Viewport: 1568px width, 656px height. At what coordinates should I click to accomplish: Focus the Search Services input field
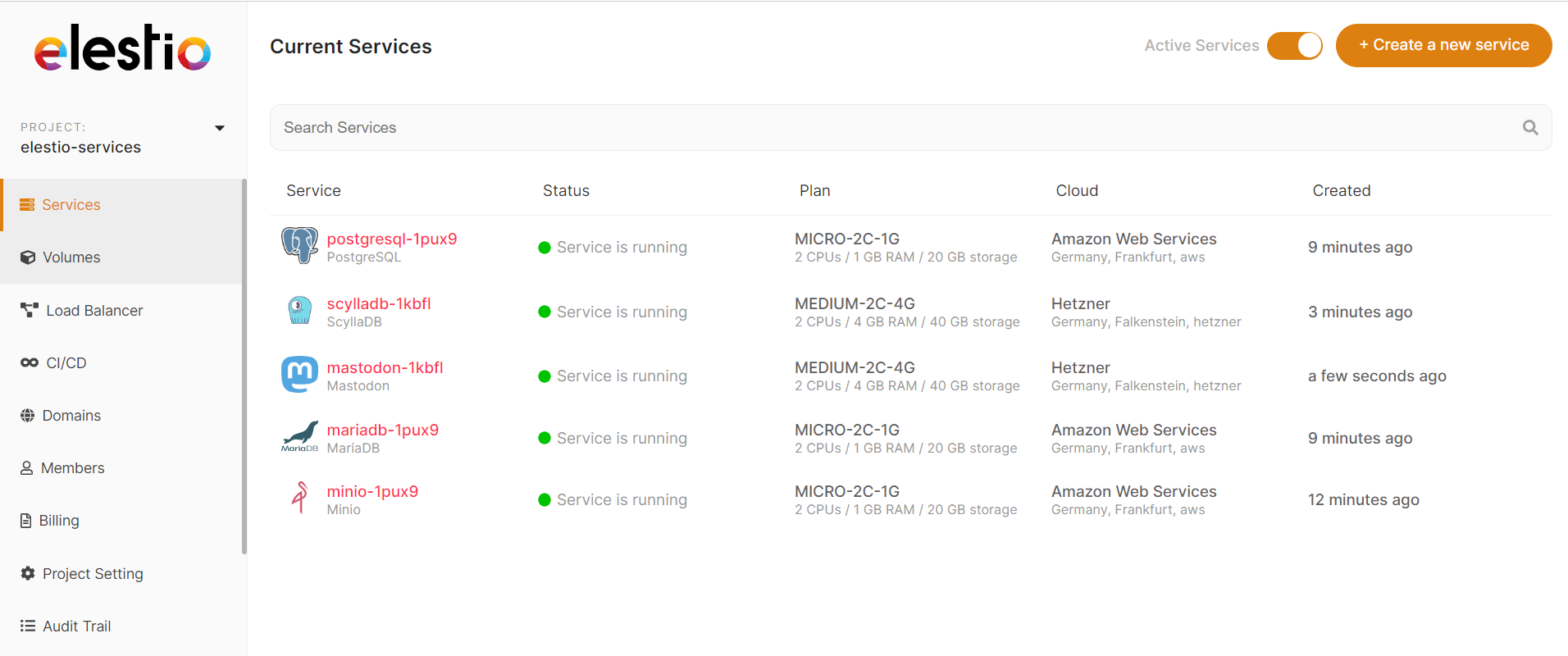(894, 128)
